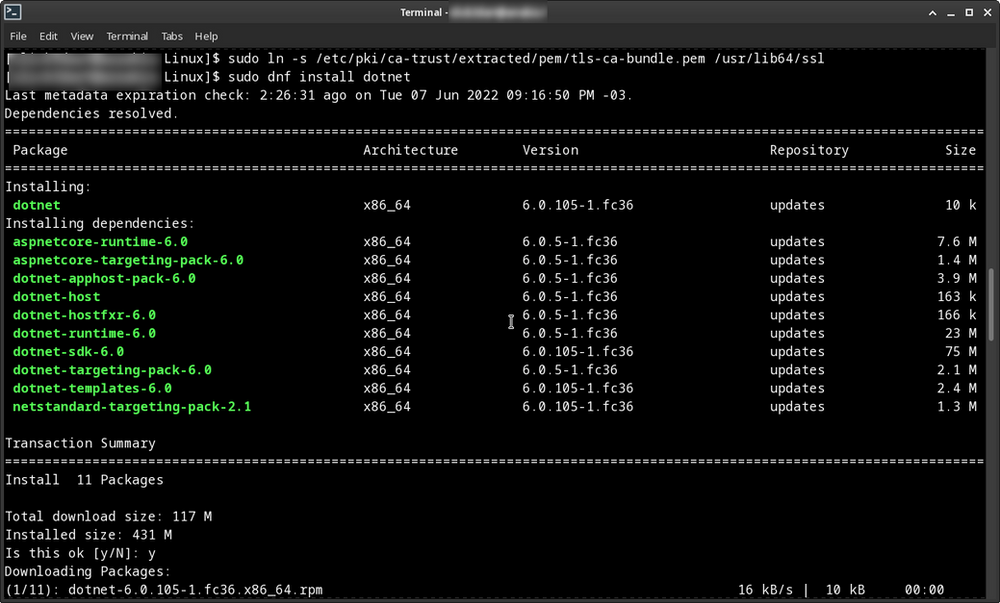Open the View menu
1000x603 pixels.
coord(82,36)
